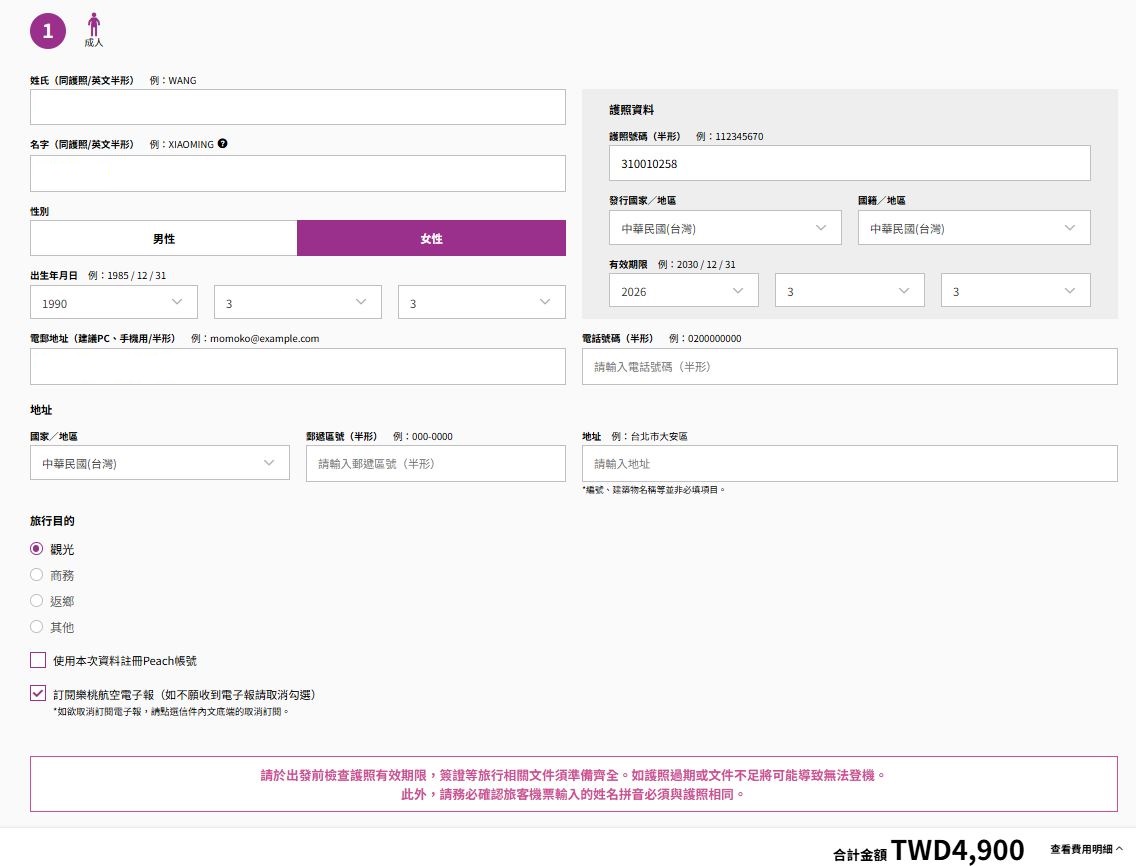Click the adult passenger figure icon
This screenshot has width=1136, height=866.
click(93, 25)
